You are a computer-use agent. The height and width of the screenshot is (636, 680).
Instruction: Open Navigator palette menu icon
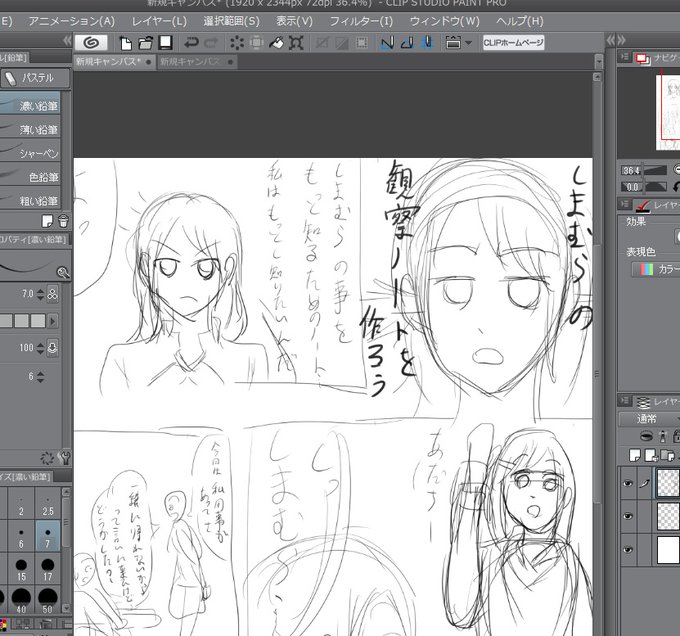coord(625,57)
